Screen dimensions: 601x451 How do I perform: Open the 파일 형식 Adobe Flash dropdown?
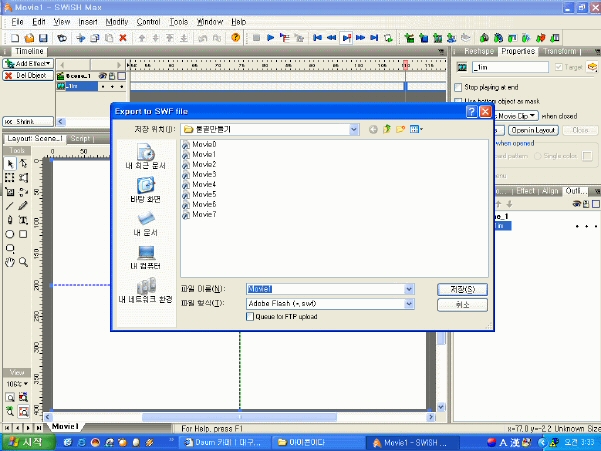tap(409, 304)
